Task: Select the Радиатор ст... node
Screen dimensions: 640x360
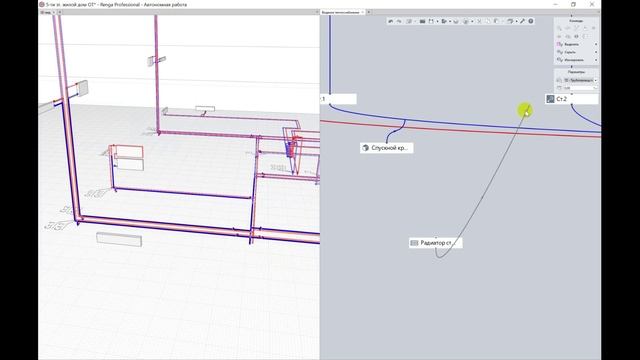Action: pos(436,243)
